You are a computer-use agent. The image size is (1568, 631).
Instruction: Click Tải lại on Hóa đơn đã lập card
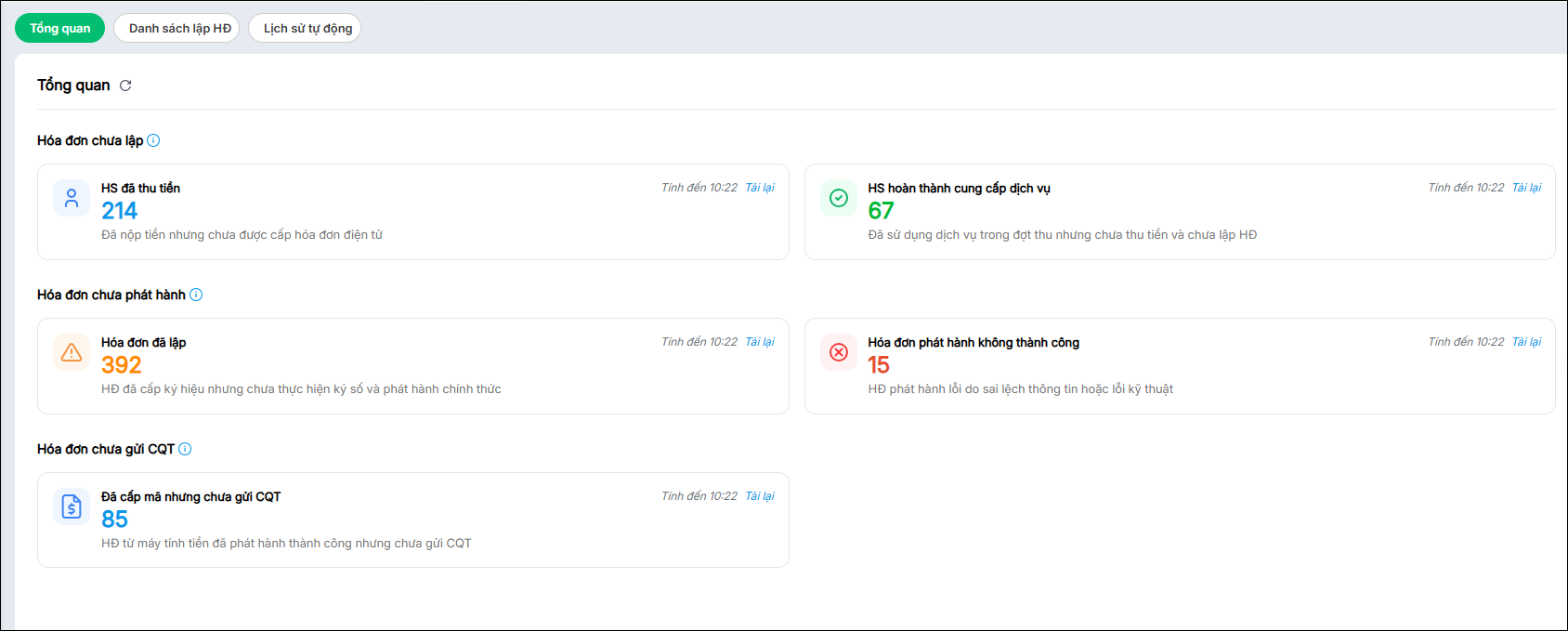pyautogui.click(x=760, y=342)
